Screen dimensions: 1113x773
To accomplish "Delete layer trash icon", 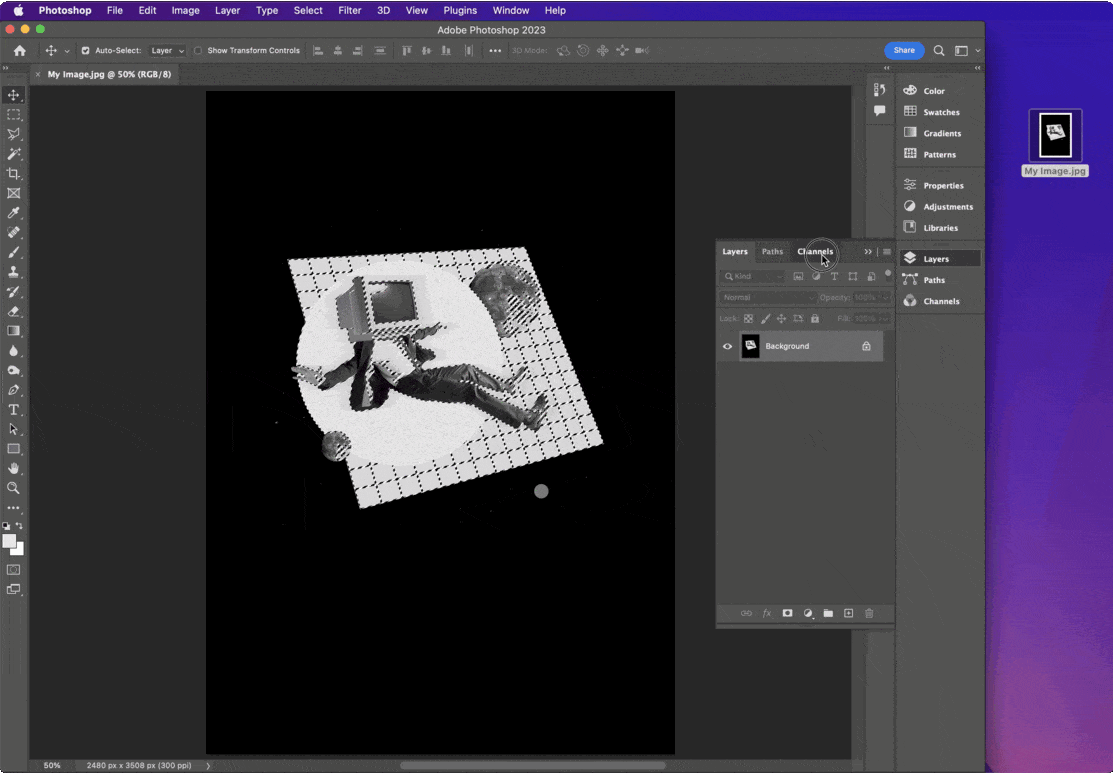I will coord(869,613).
